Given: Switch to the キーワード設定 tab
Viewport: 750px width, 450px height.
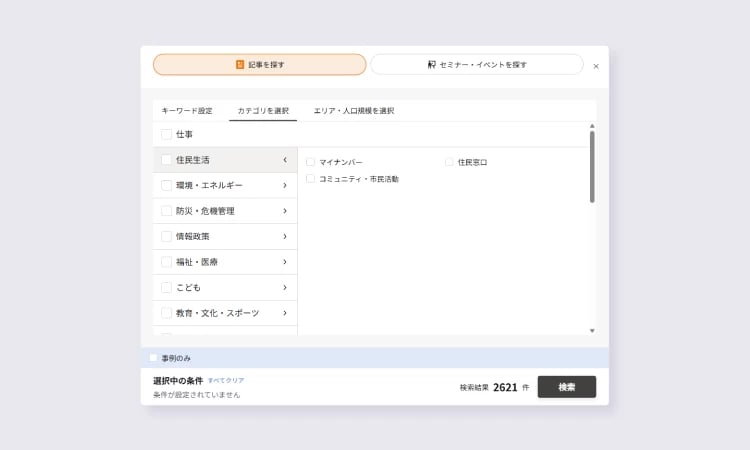Looking at the screenshot, I should click(x=187, y=111).
